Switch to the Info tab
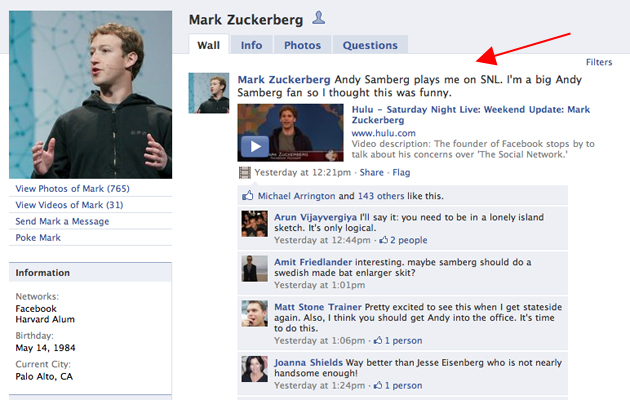 click(x=252, y=45)
